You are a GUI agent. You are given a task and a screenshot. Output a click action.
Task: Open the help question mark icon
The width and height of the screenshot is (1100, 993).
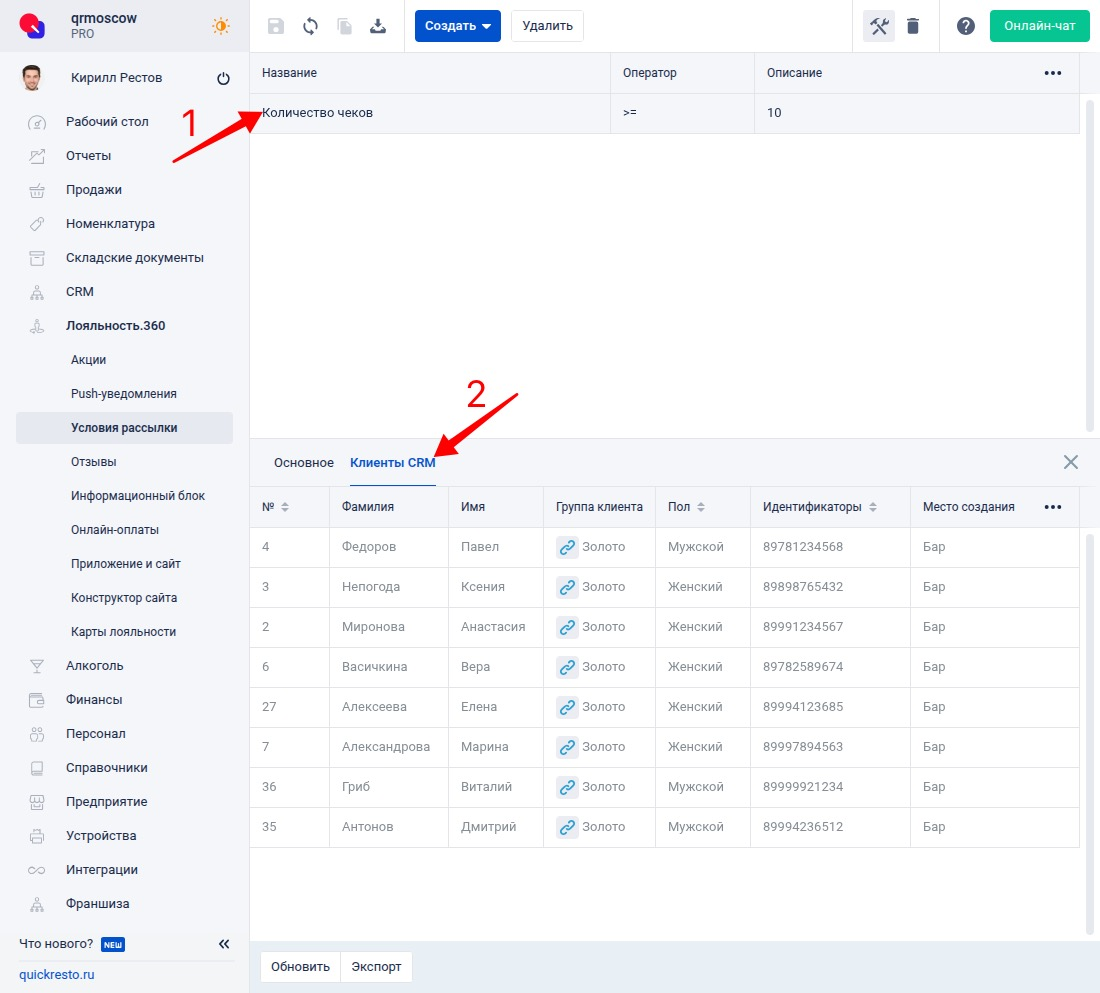point(966,26)
